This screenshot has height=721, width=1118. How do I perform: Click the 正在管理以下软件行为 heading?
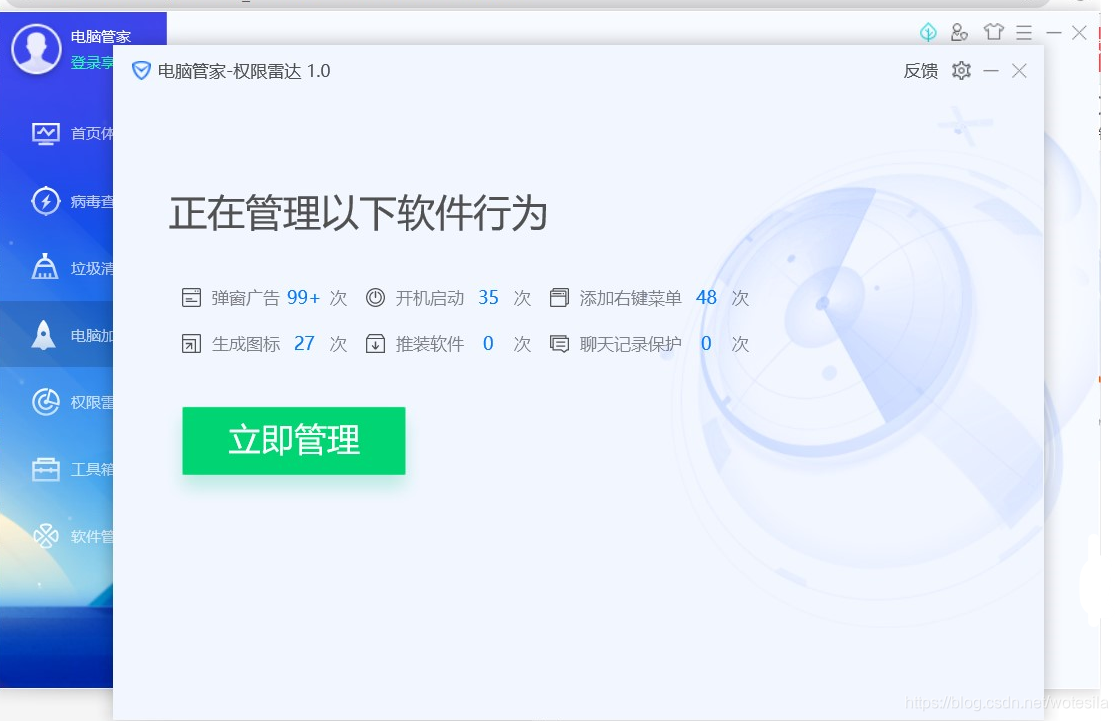358,213
